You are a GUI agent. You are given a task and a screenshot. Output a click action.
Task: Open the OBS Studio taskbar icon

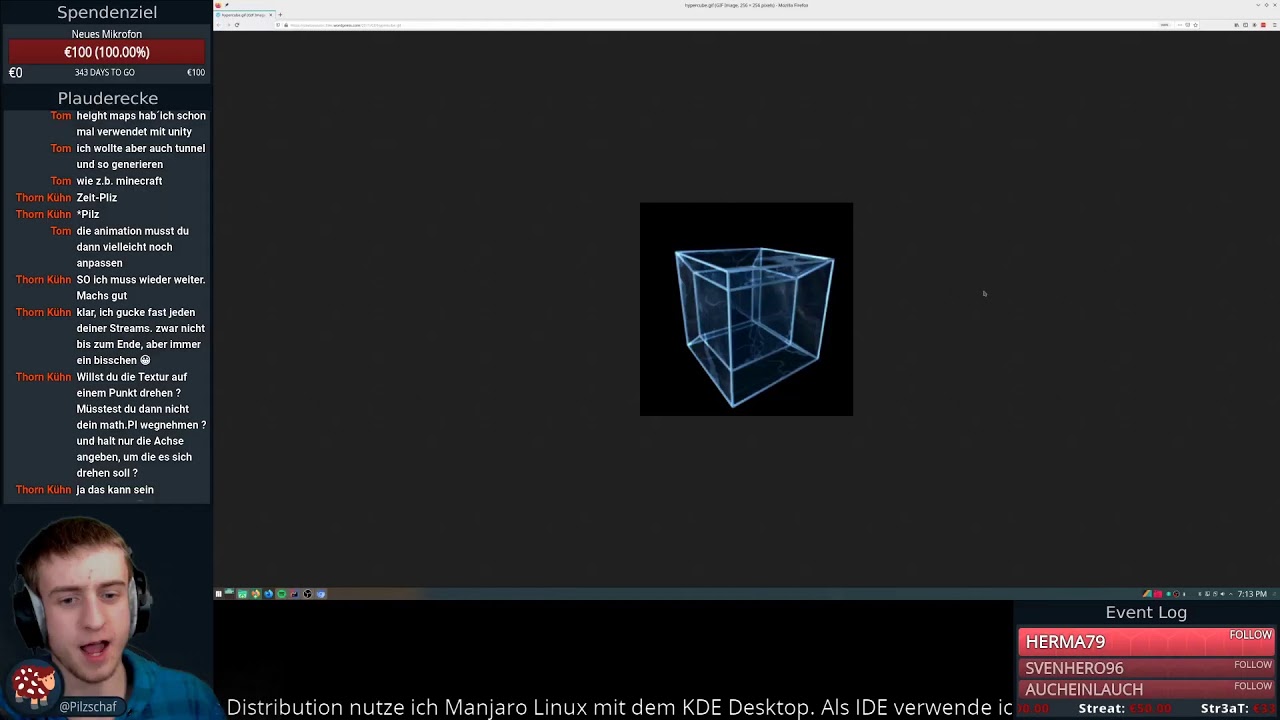[308, 594]
